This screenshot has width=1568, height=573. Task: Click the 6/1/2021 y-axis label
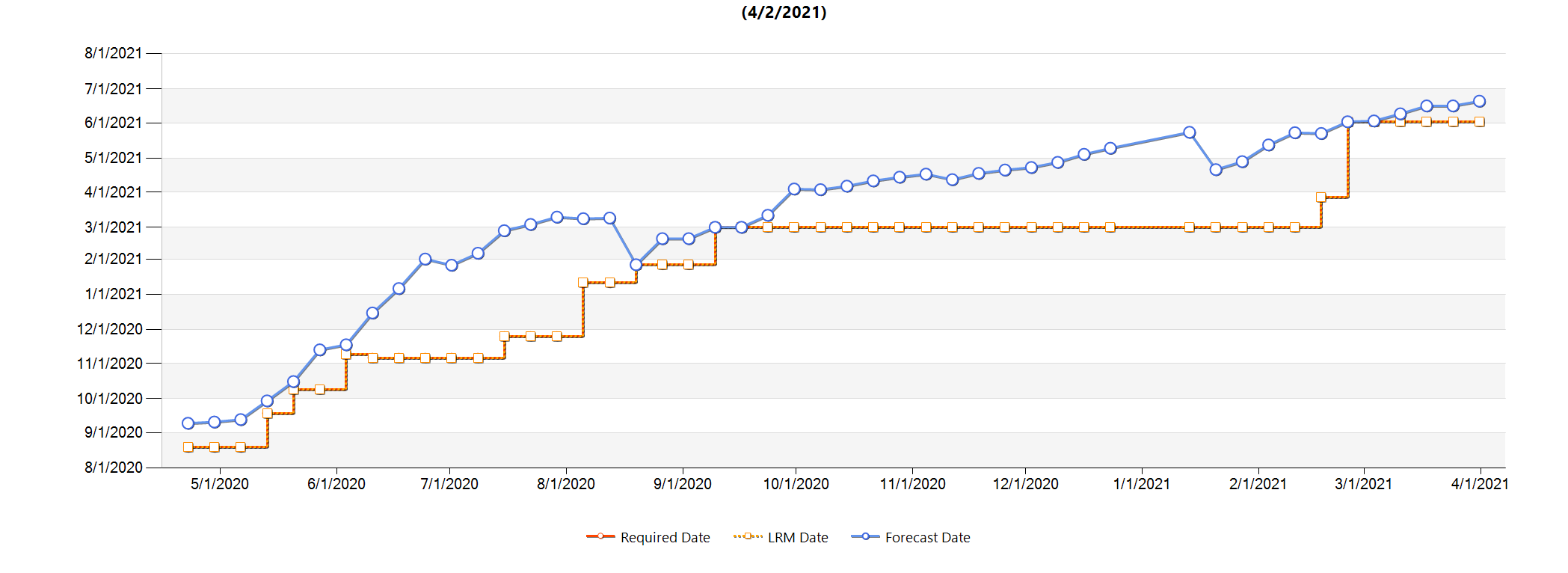tap(113, 123)
